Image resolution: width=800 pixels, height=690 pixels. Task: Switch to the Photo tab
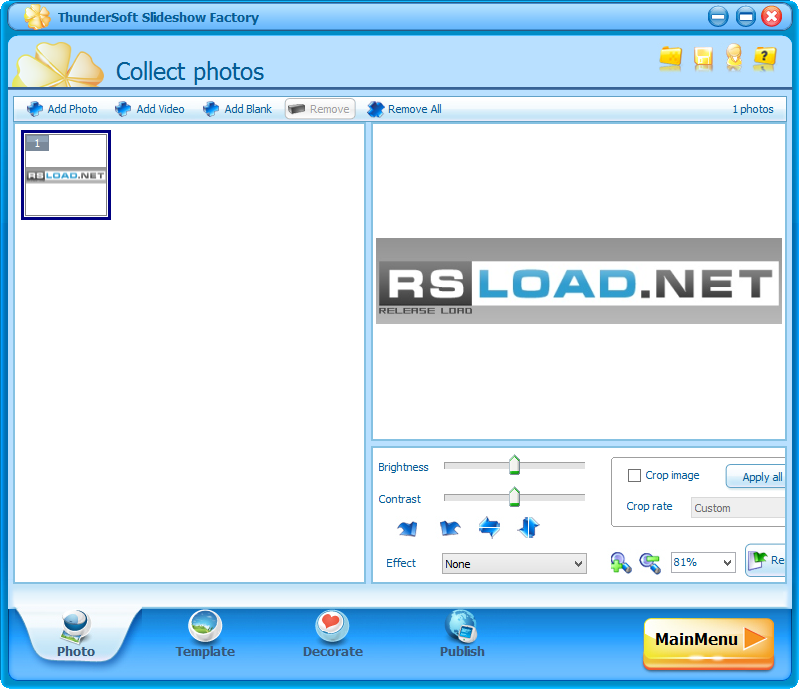(76, 634)
